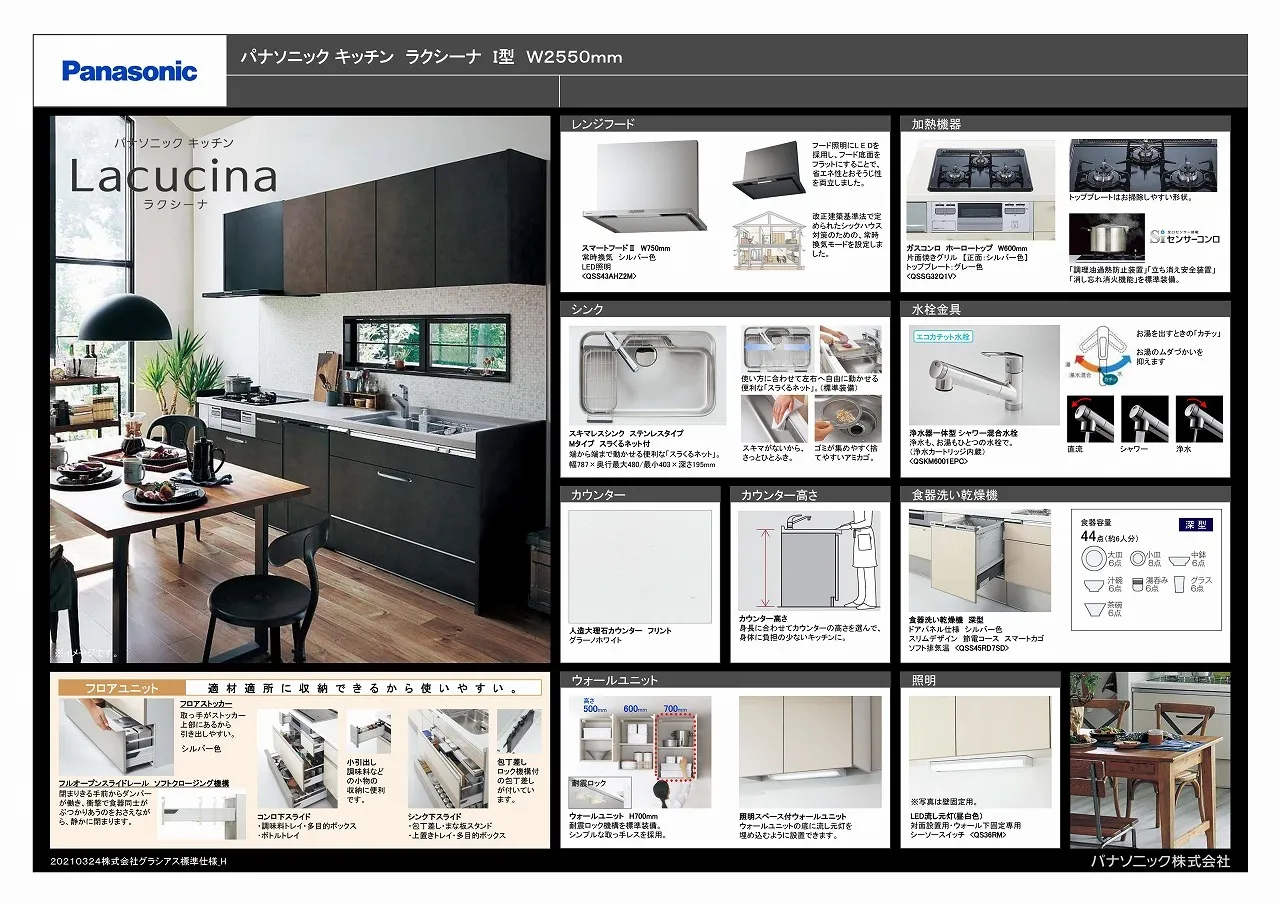Screen dimensions: 1280x904
Task: Open the dining table photo at bottom right
Action: pyautogui.click(x=1149, y=760)
